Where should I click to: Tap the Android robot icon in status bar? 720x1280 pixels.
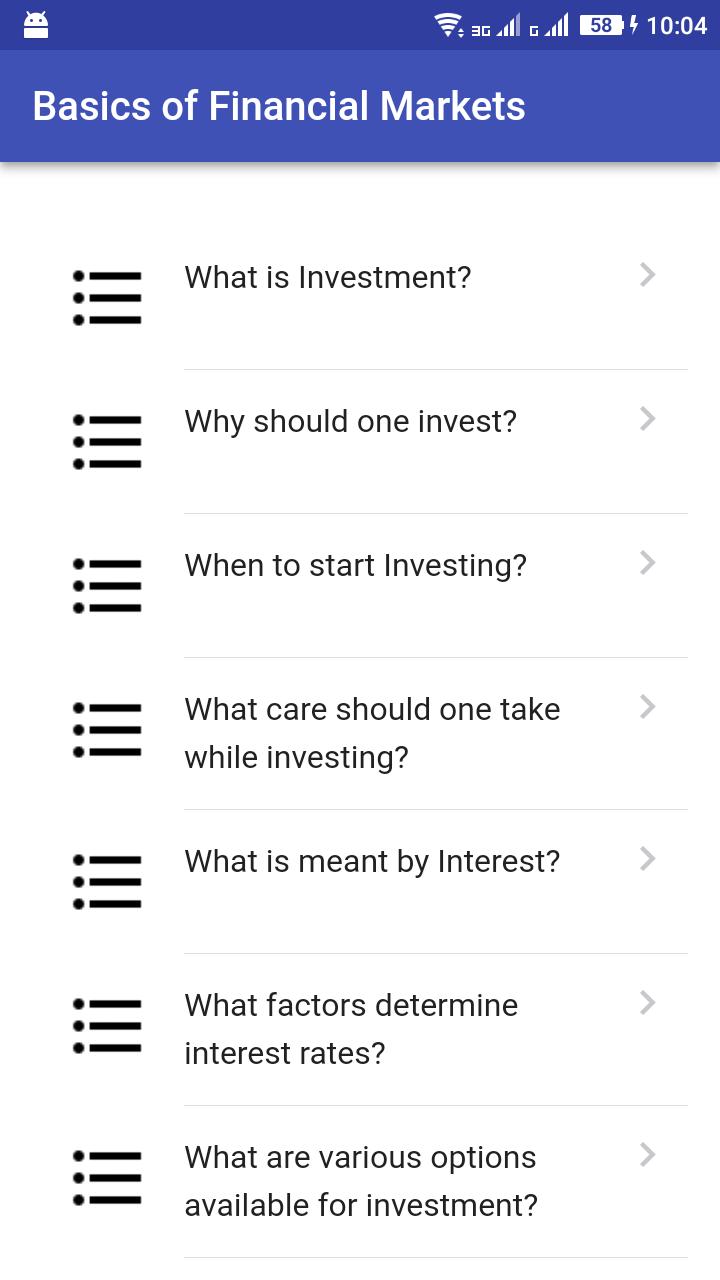(36, 25)
